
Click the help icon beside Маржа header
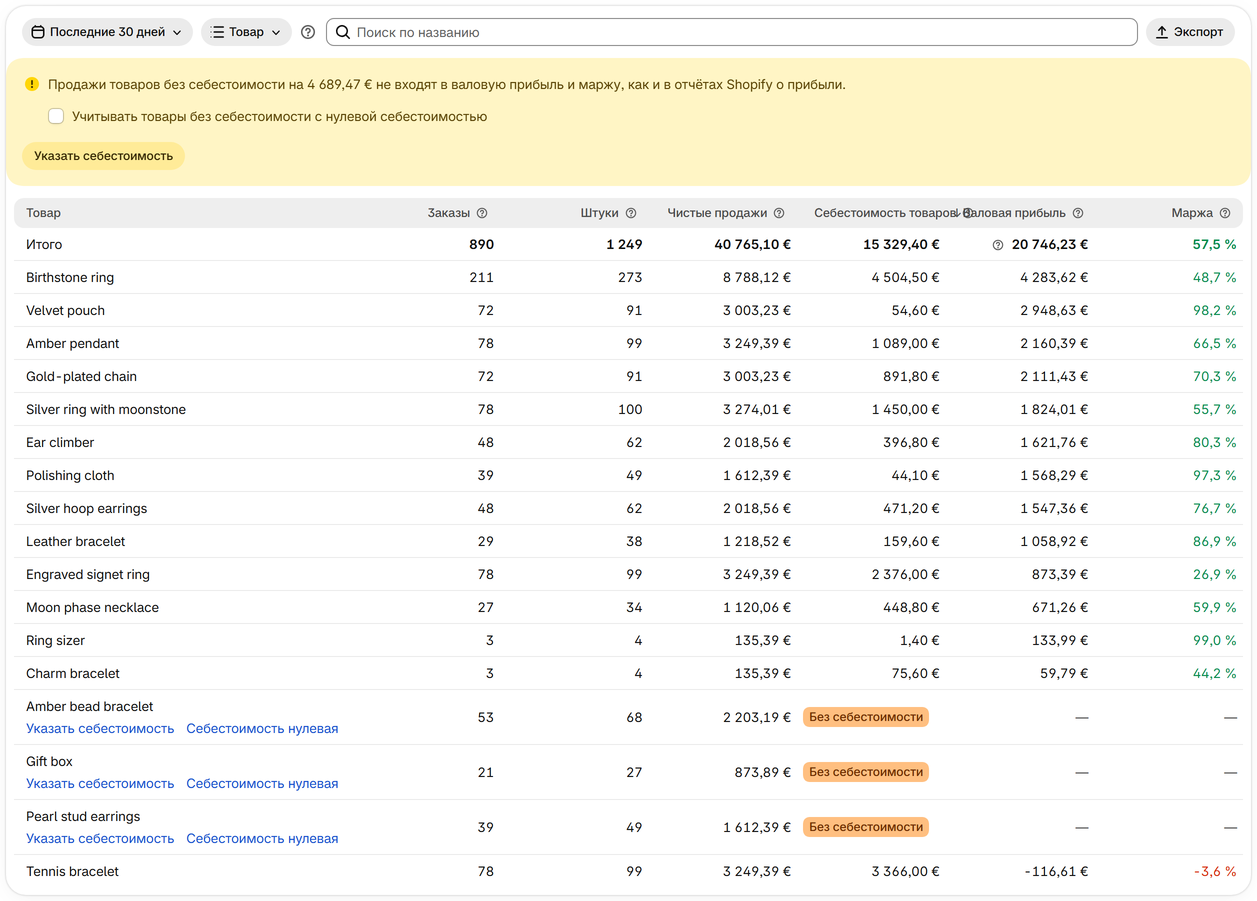click(x=1225, y=213)
